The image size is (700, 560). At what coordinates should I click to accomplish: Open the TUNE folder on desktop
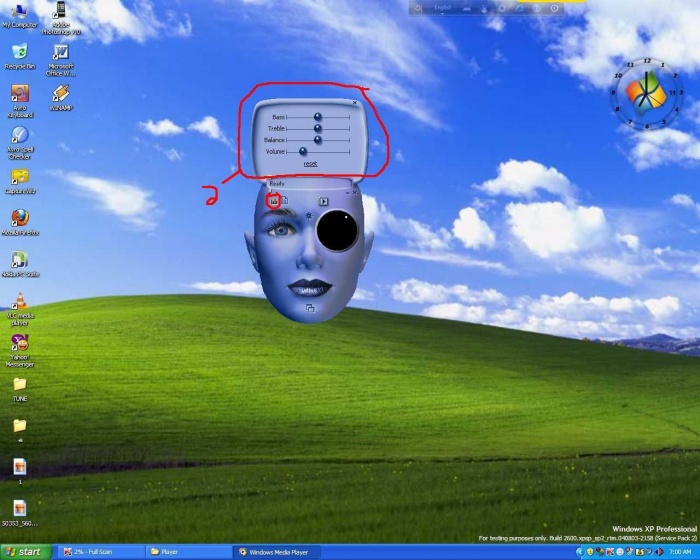(x=20, y=389)
